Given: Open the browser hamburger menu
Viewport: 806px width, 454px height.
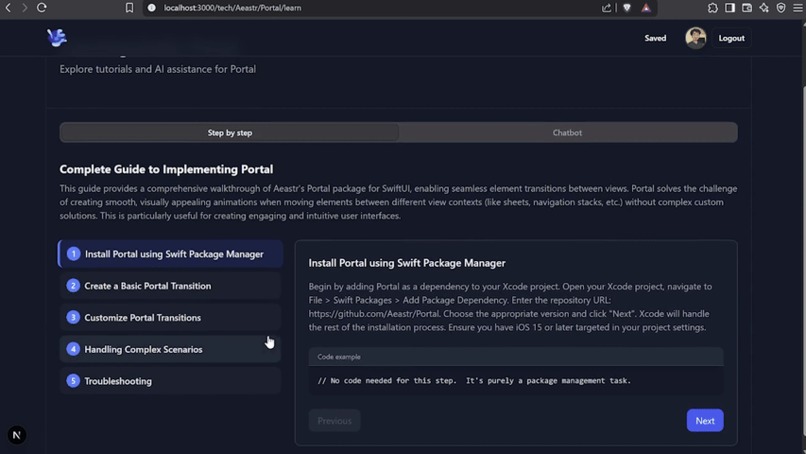Looking at the screenshot, I should 798,8.
